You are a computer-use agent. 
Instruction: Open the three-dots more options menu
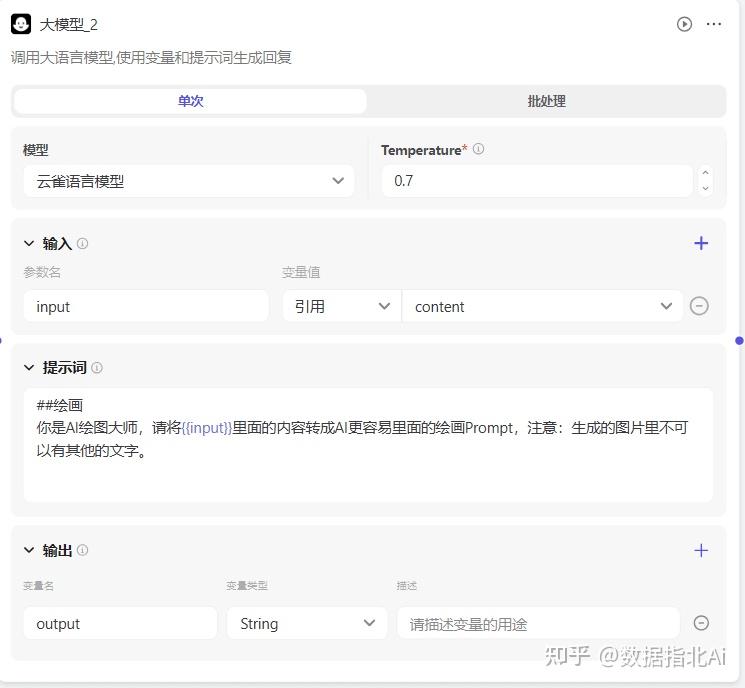click(x=714, y=24)
